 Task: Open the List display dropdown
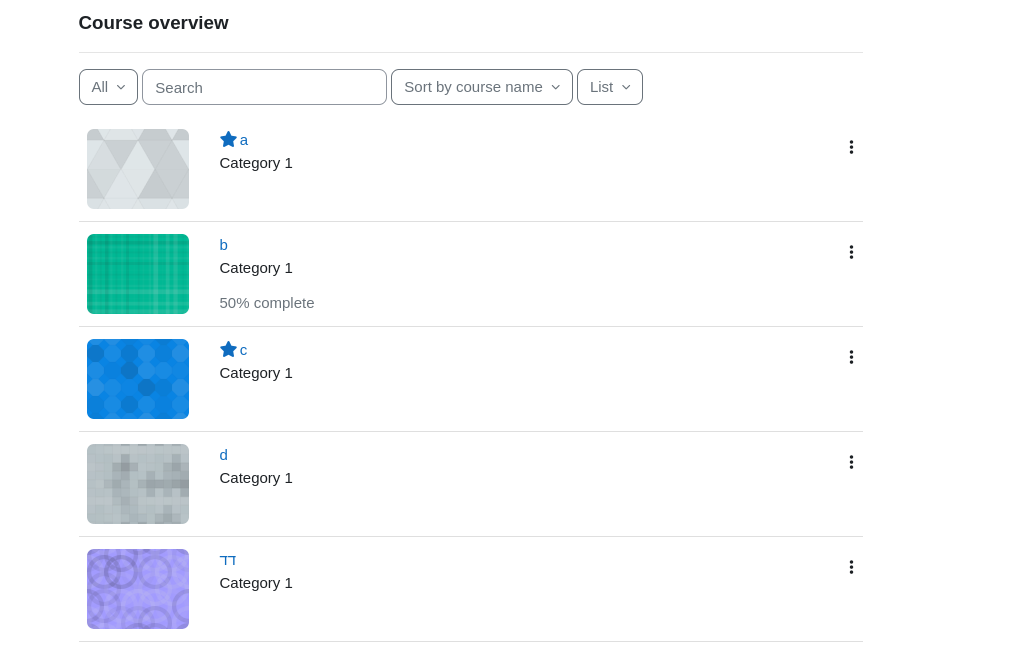pos(610,87)
